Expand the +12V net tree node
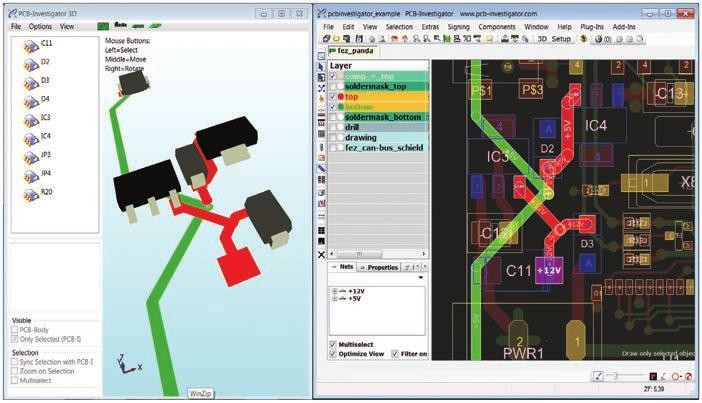The width and height of the screenshot is (702, 403). pos(334,291)
